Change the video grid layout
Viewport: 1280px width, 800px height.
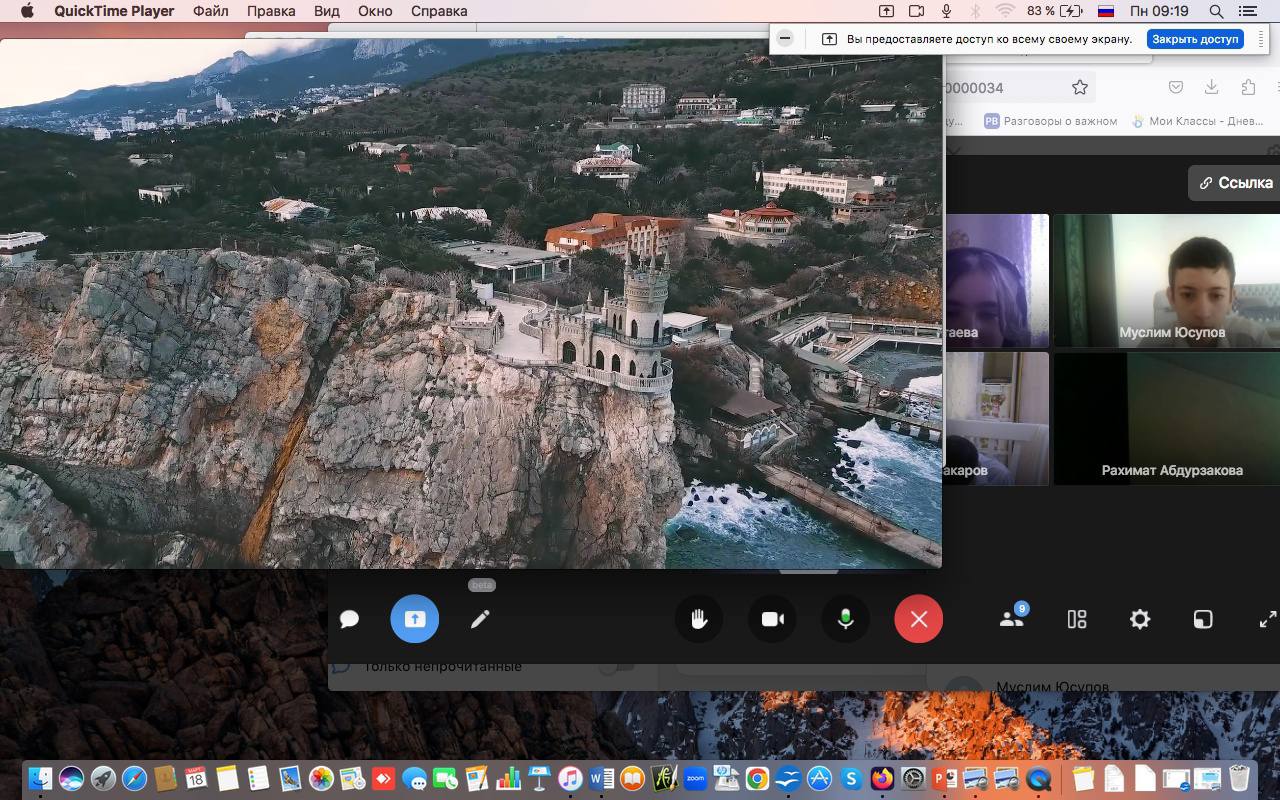(1077, 619)
